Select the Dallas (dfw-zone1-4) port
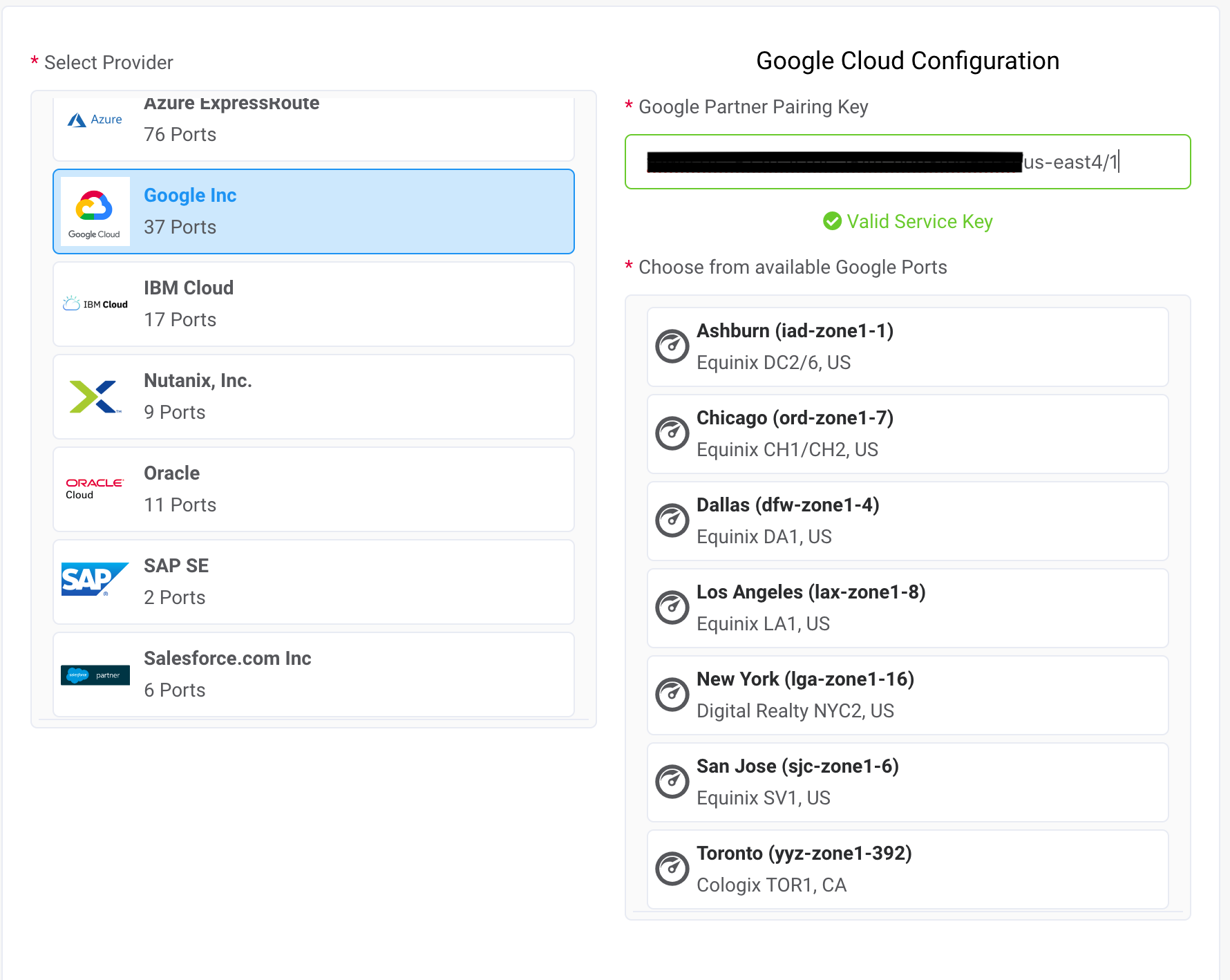Screen dimensions: 1230x980 point(907,521)
